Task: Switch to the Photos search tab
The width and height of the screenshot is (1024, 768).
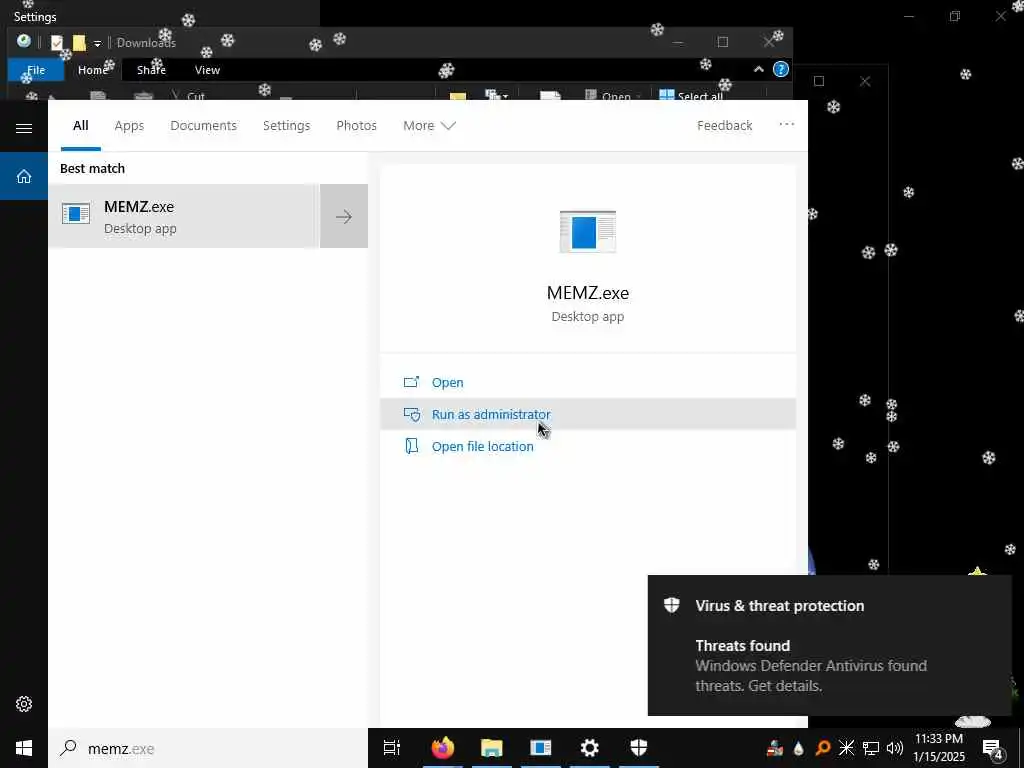Action: click(357, 125)
